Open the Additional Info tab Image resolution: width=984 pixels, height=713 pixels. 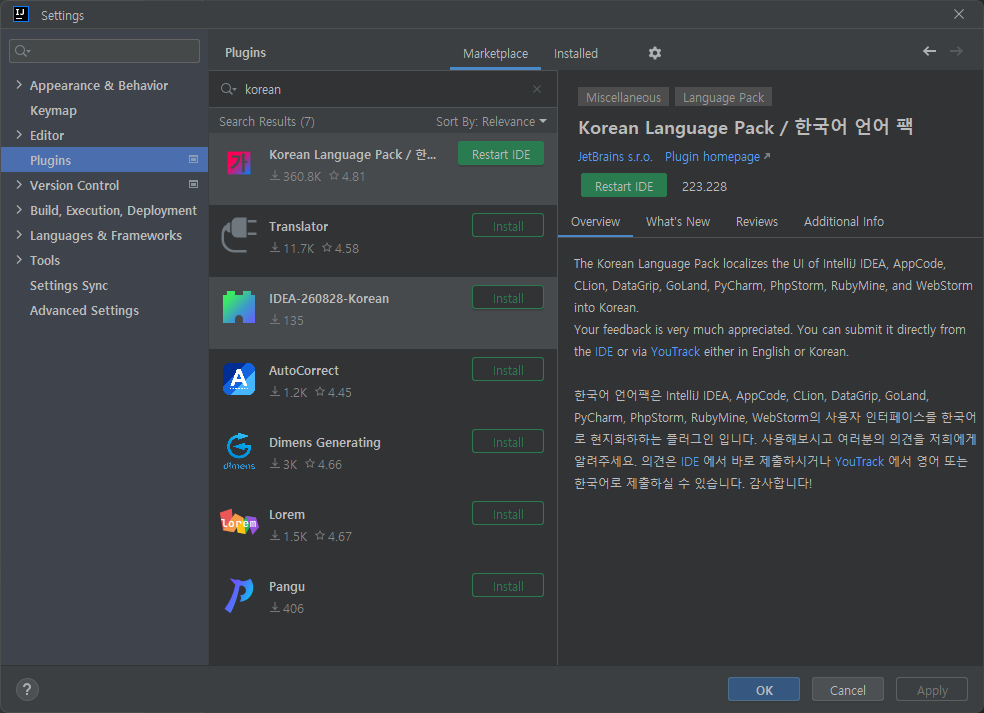[x=843, y=222]
